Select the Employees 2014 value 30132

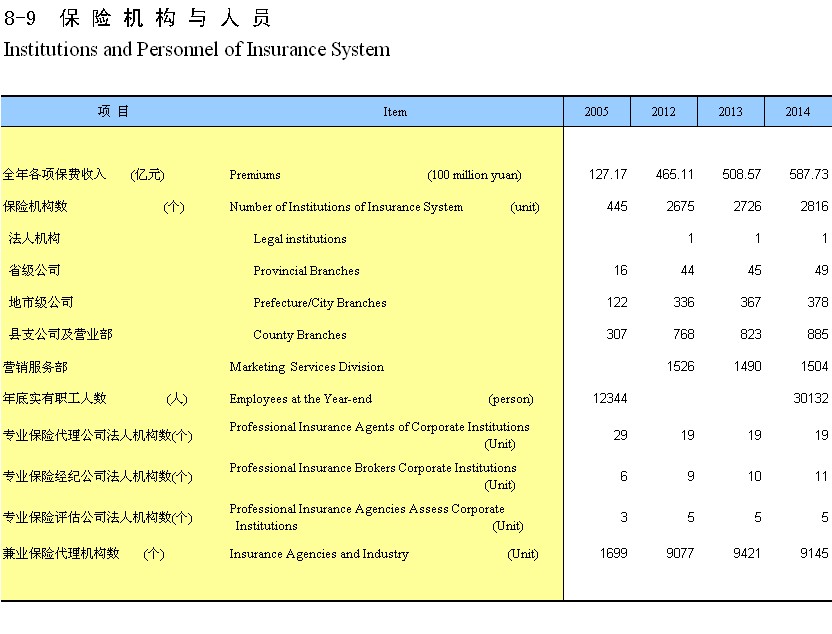(x=811, y=399)
